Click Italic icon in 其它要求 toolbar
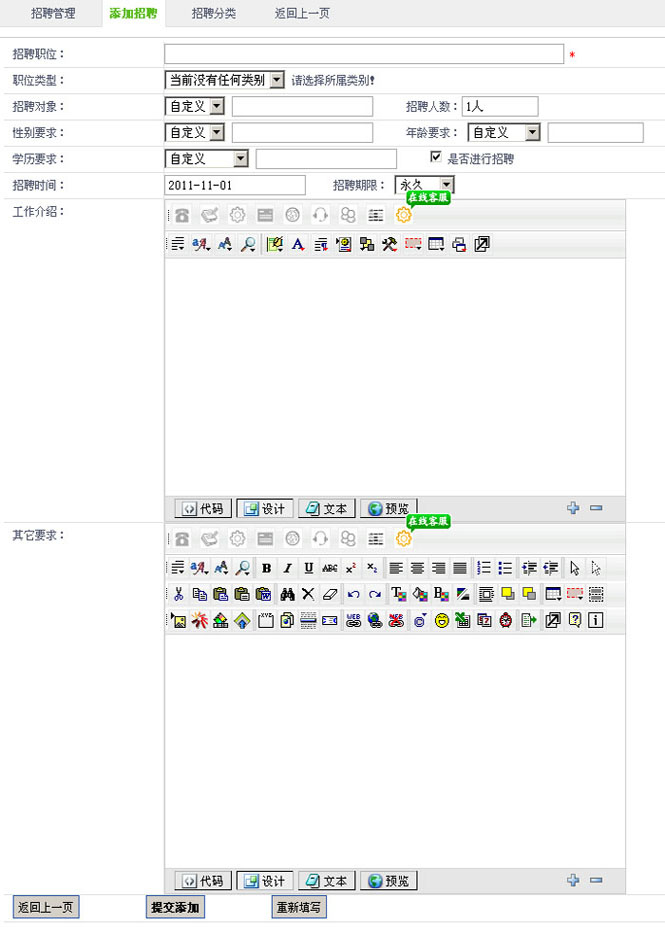This screenshot has height=935, width=665. point(287,568)
